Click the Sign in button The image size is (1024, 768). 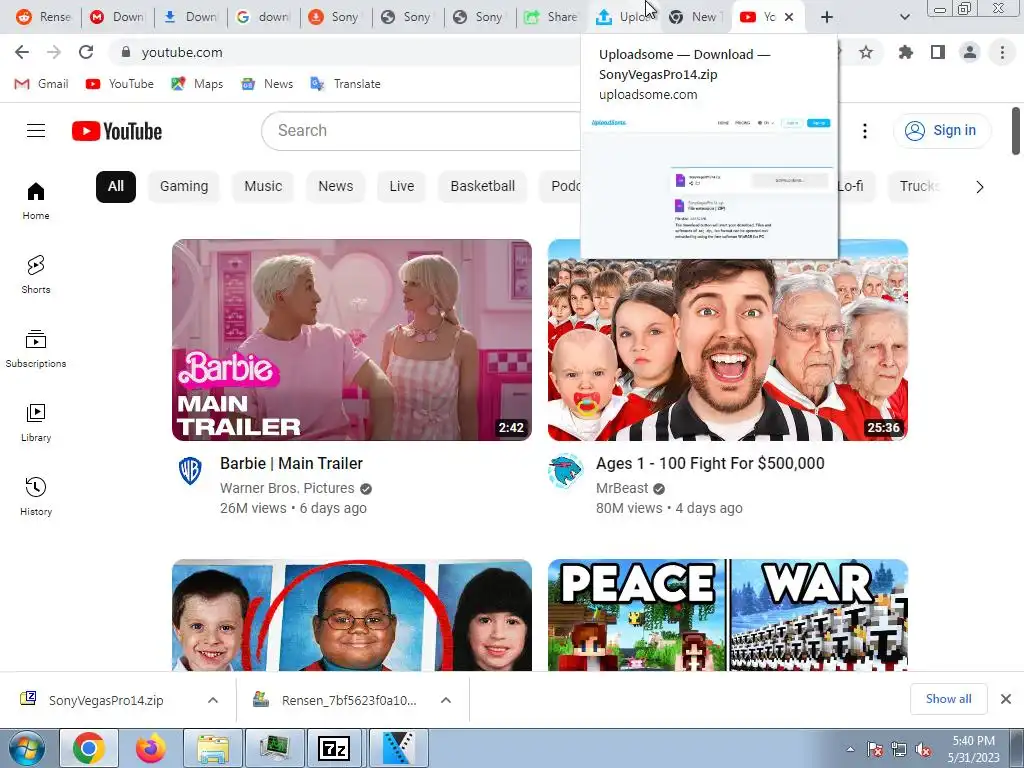[942, 131]
